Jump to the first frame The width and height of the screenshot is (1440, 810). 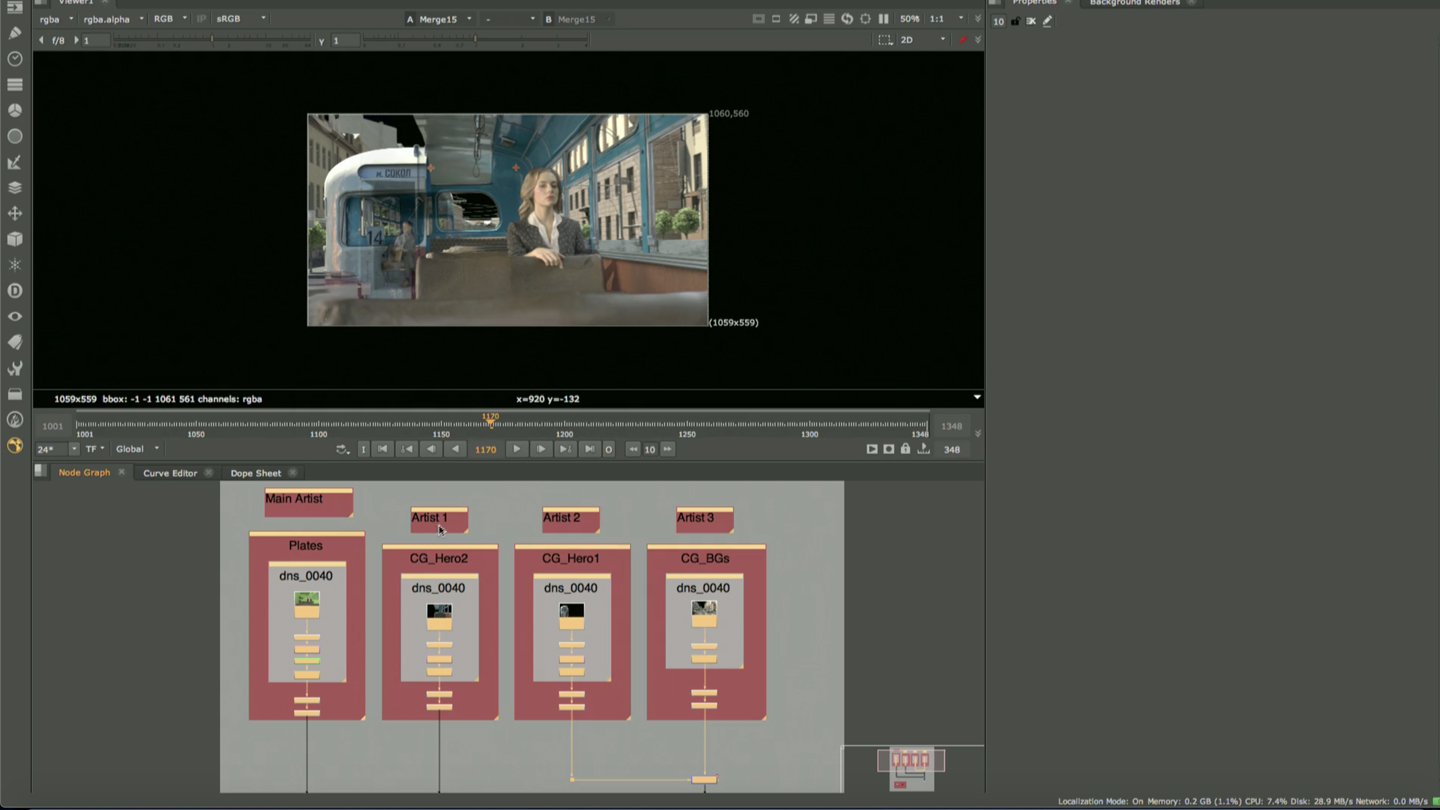coord(382,450)
